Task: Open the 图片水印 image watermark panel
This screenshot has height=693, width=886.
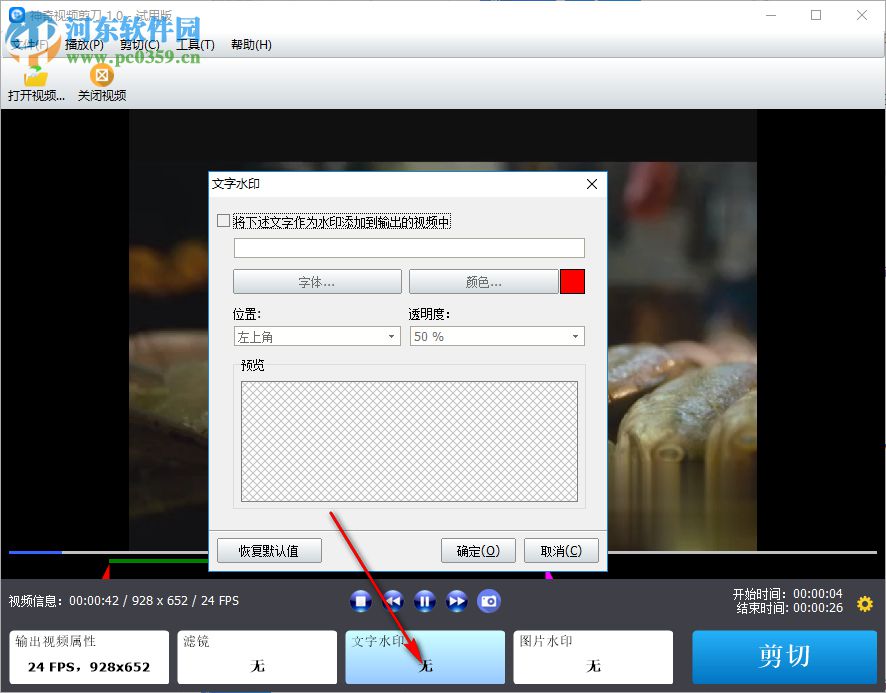Action: [593, 657]
